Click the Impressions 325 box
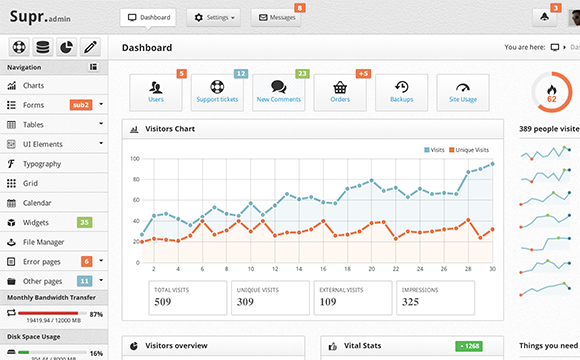 pyautogui.click(x=435, y=298)
